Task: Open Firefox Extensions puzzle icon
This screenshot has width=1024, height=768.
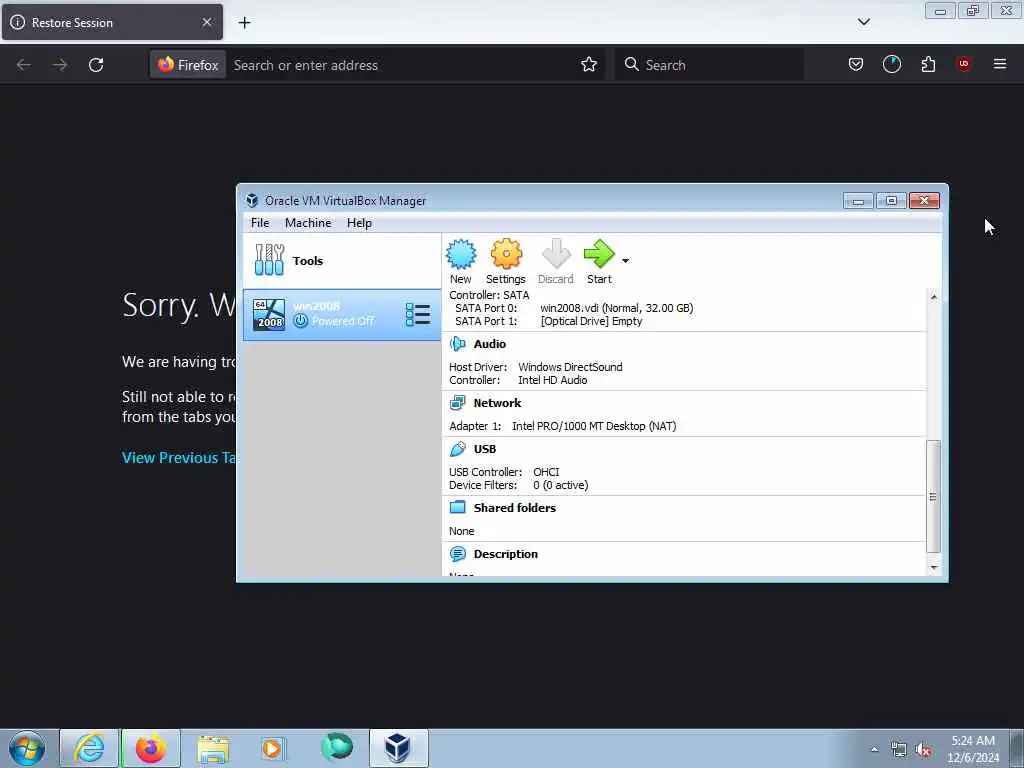Action: pos(928,64)
